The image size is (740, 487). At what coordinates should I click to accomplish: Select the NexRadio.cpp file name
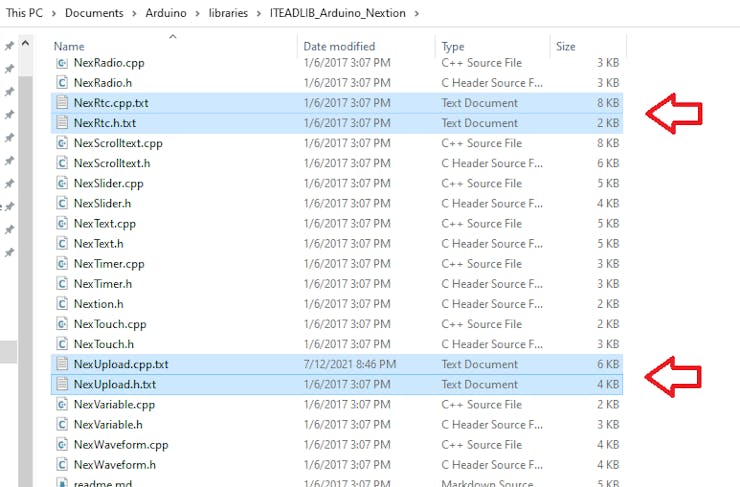pos(109,63)
